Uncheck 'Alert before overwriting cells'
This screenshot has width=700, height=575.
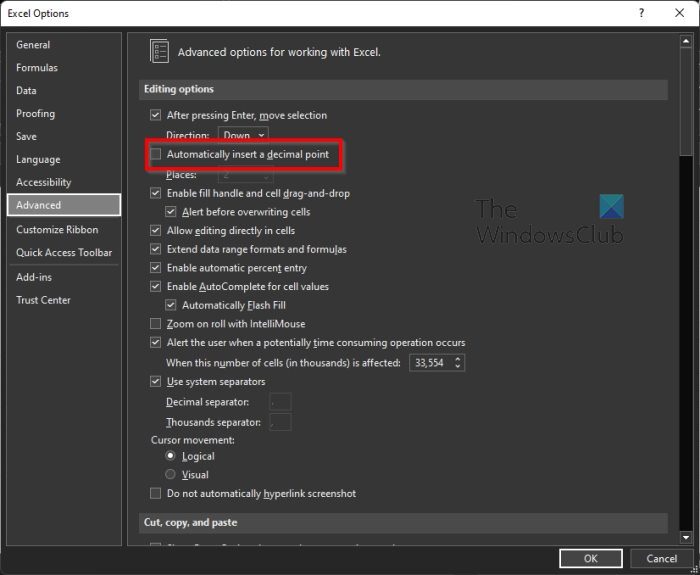(171, 212)
